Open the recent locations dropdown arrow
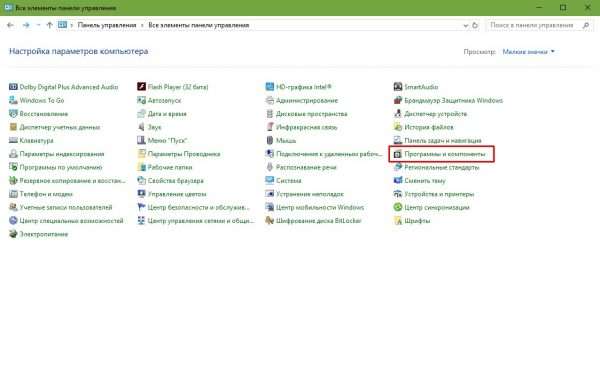 click(38, 25)
